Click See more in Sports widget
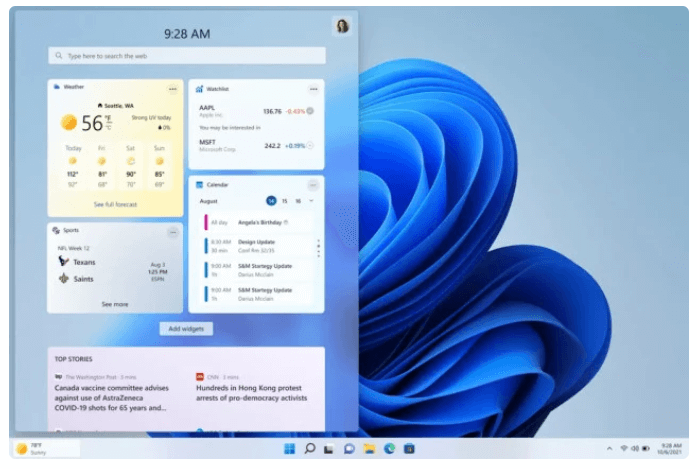The height and width of the screenshot is (469, 697). coord(115,305)
